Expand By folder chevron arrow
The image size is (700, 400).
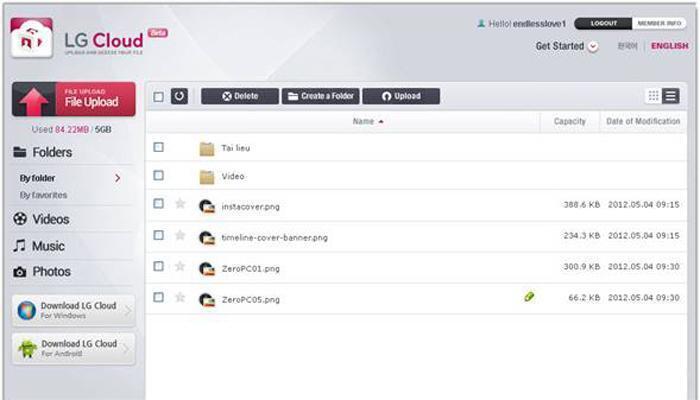pyautogui.click(x=118, y=178)
